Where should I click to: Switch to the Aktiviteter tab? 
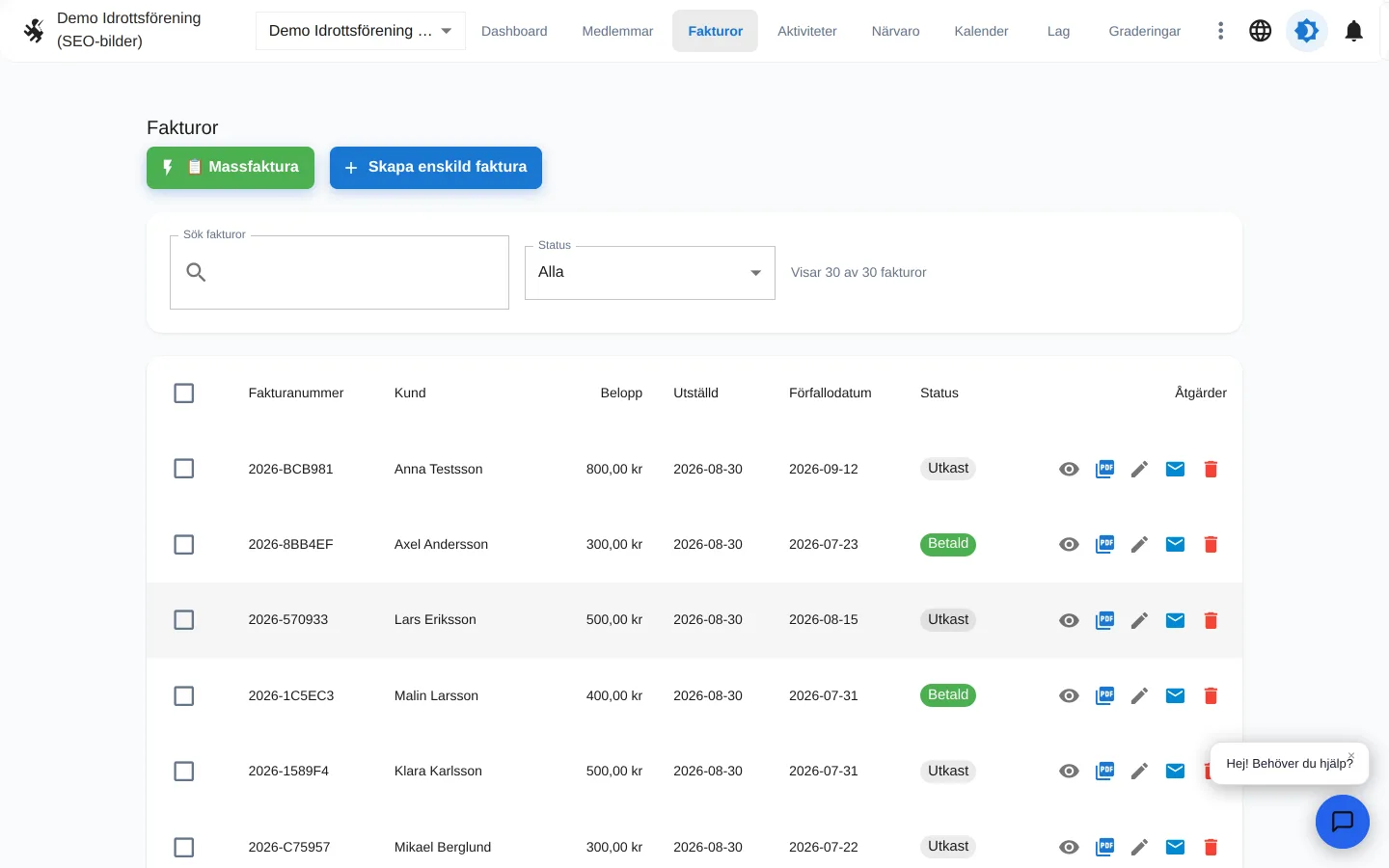807,31
